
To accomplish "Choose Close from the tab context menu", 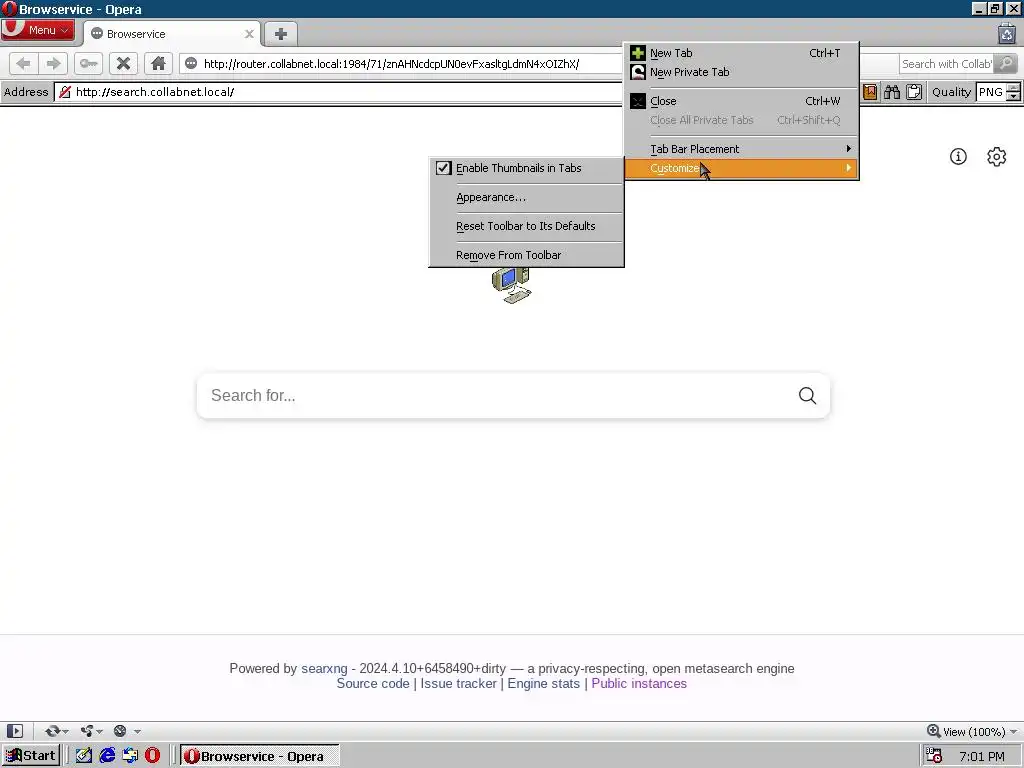I will click(x=741, y=101).
